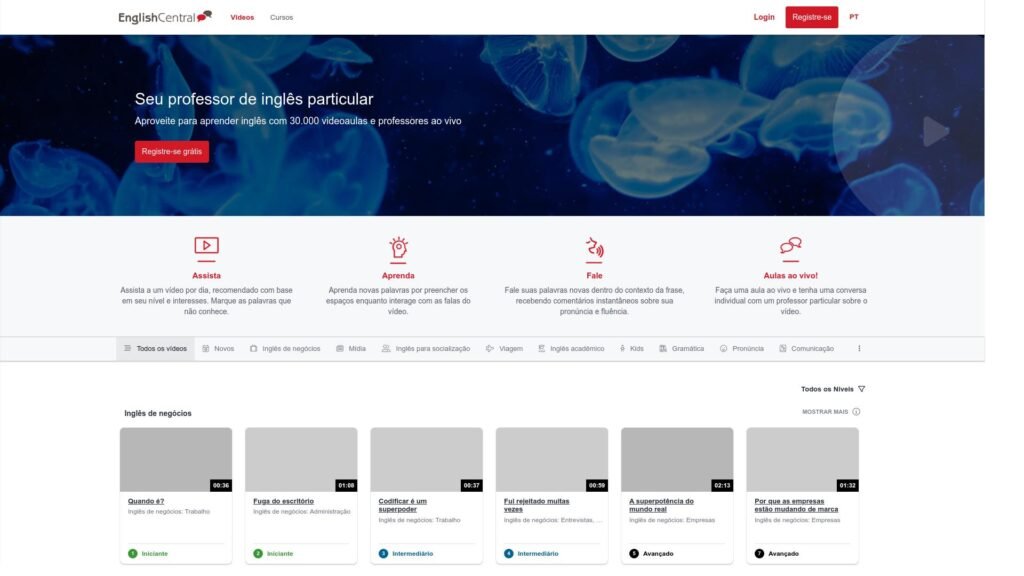Image resolution: width=1024 pixels, height=576 pixels.
Task: Choose the Pronúncia tab
Action: coord(742,349)
